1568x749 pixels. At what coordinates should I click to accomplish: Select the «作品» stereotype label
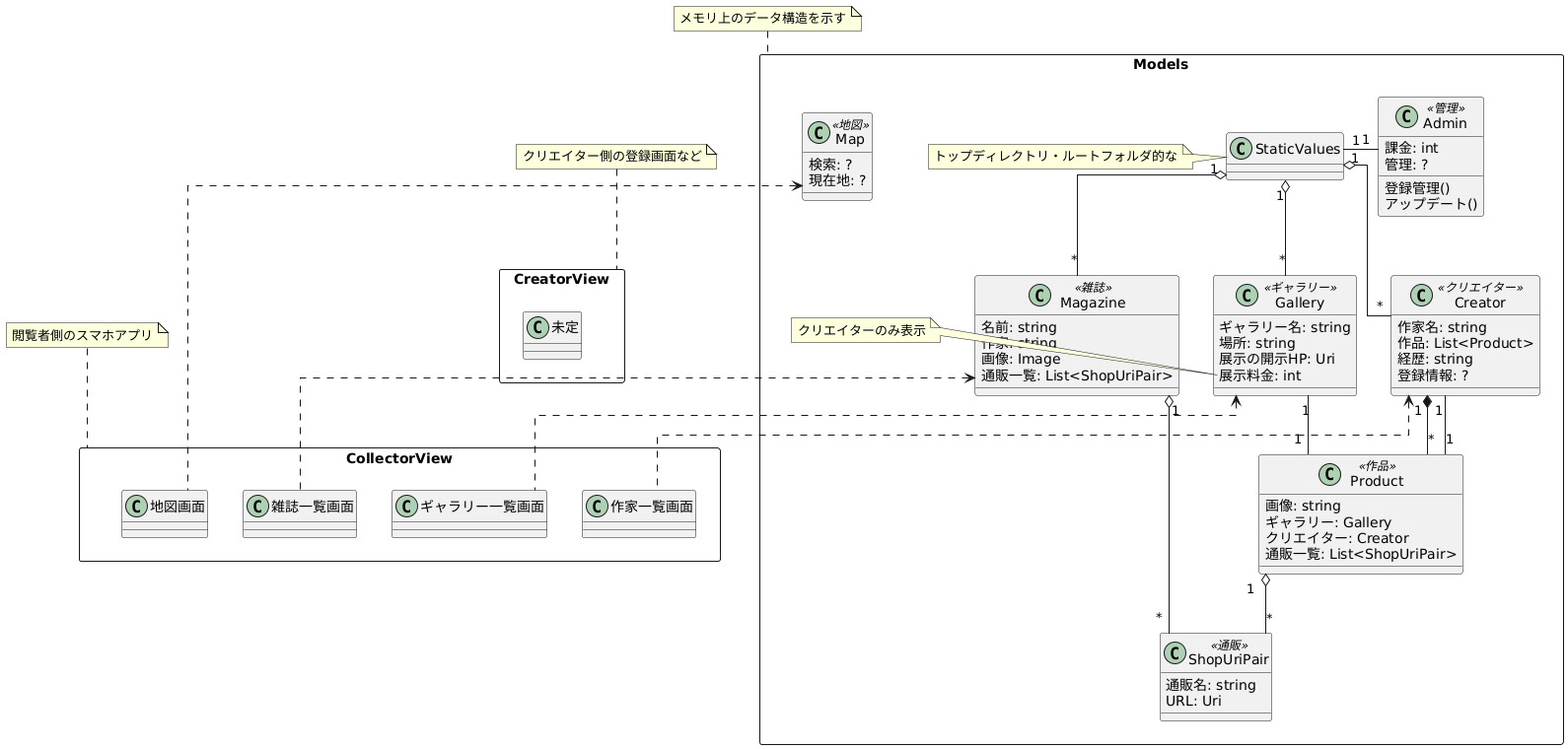1376,466
